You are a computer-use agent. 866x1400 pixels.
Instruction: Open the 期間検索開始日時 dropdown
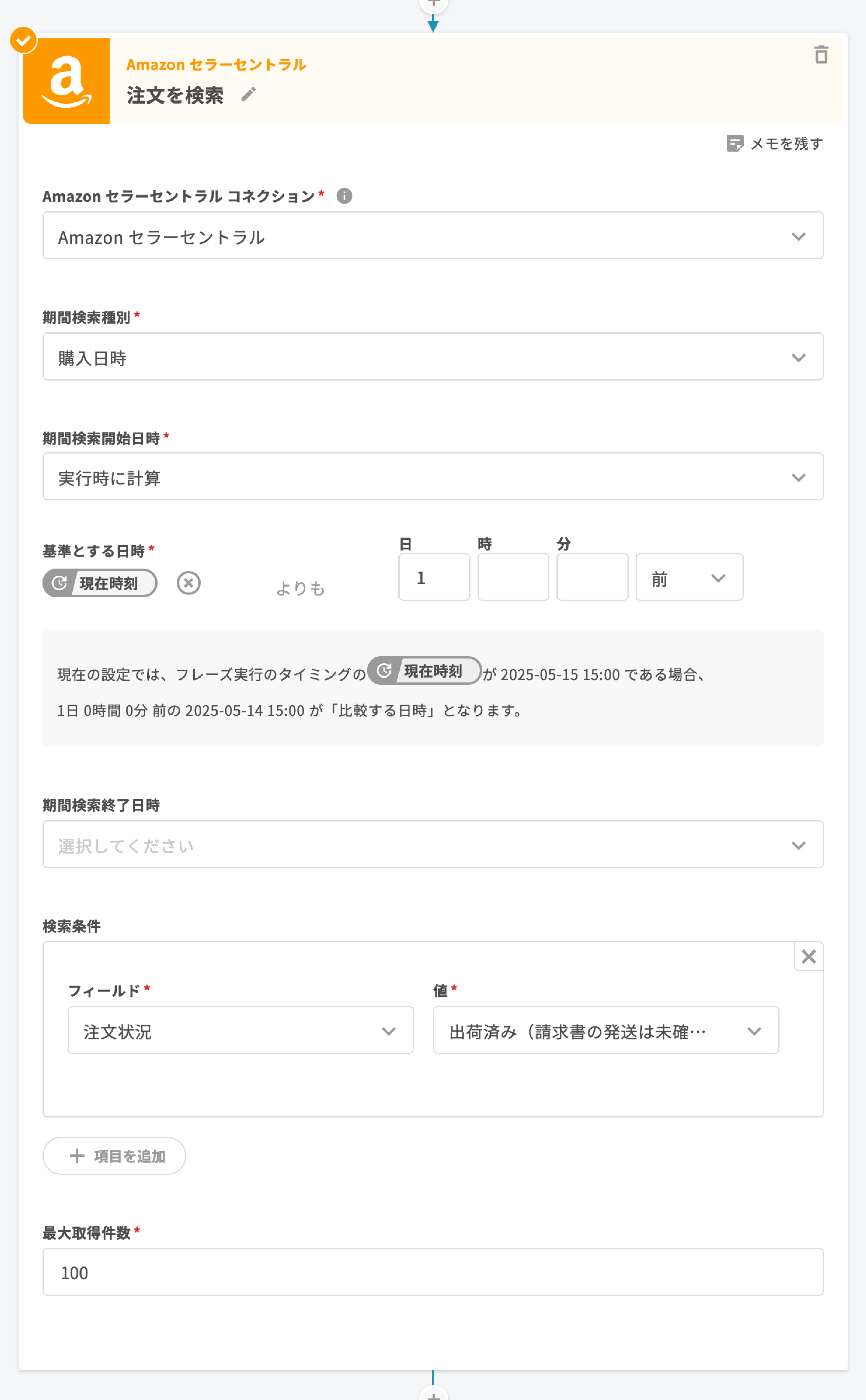click(432, 476)
